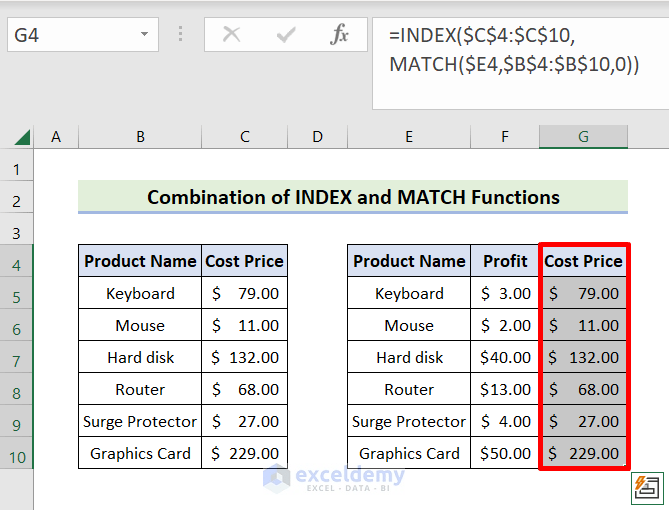This screenshot has width=669, height=510.
Task: Expand the Name Box dropdown arrow
Action: tap(145, 34)
